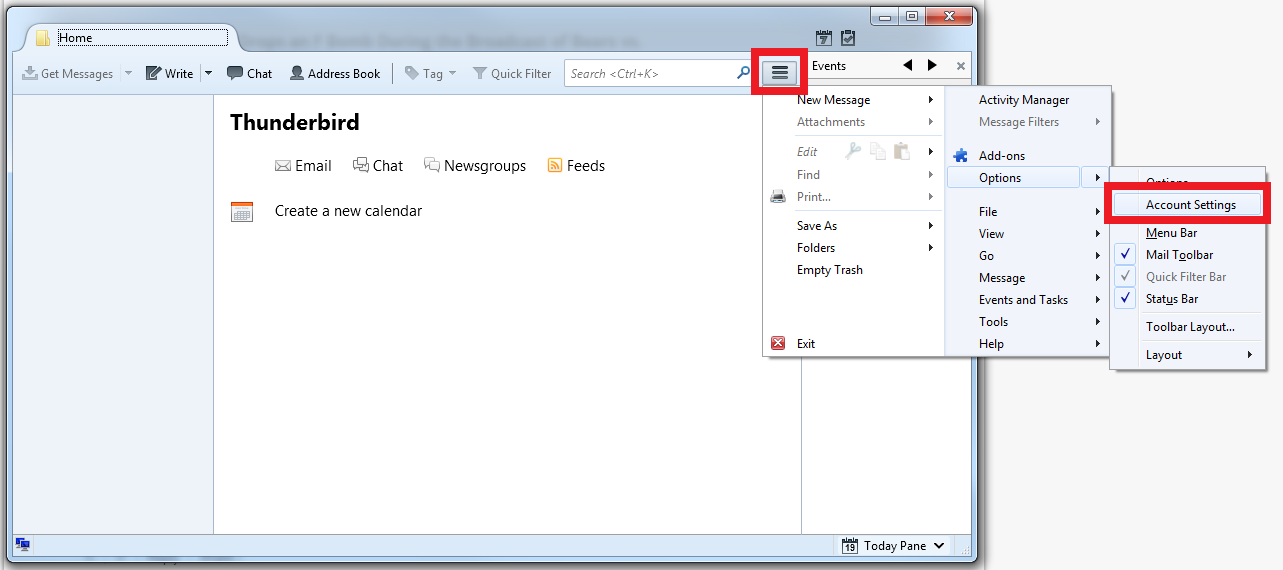Viewport: 1283px width, 570px height.
Task: Toggle the Status Bar checkmark
Action: point(1126,299)
